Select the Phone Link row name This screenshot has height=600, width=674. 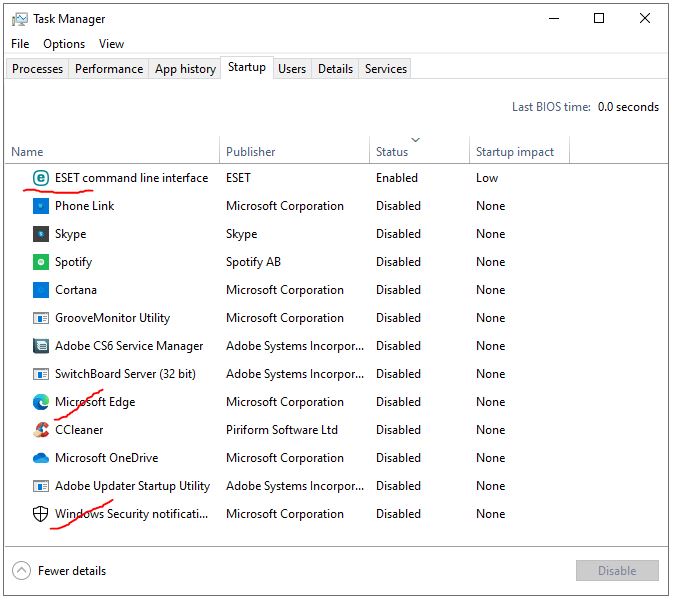(x=85, y=206)
